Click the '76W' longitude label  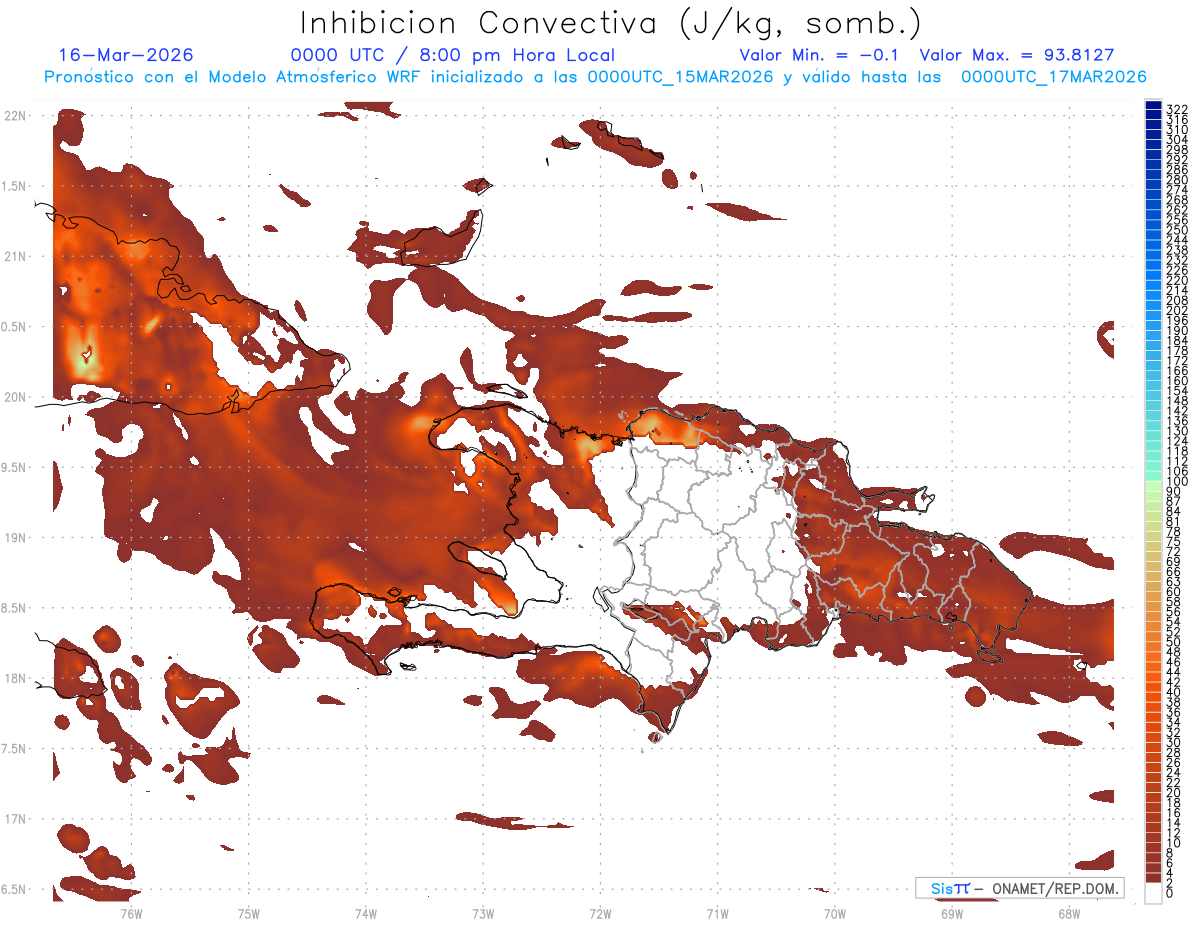[x=131, y=912]
